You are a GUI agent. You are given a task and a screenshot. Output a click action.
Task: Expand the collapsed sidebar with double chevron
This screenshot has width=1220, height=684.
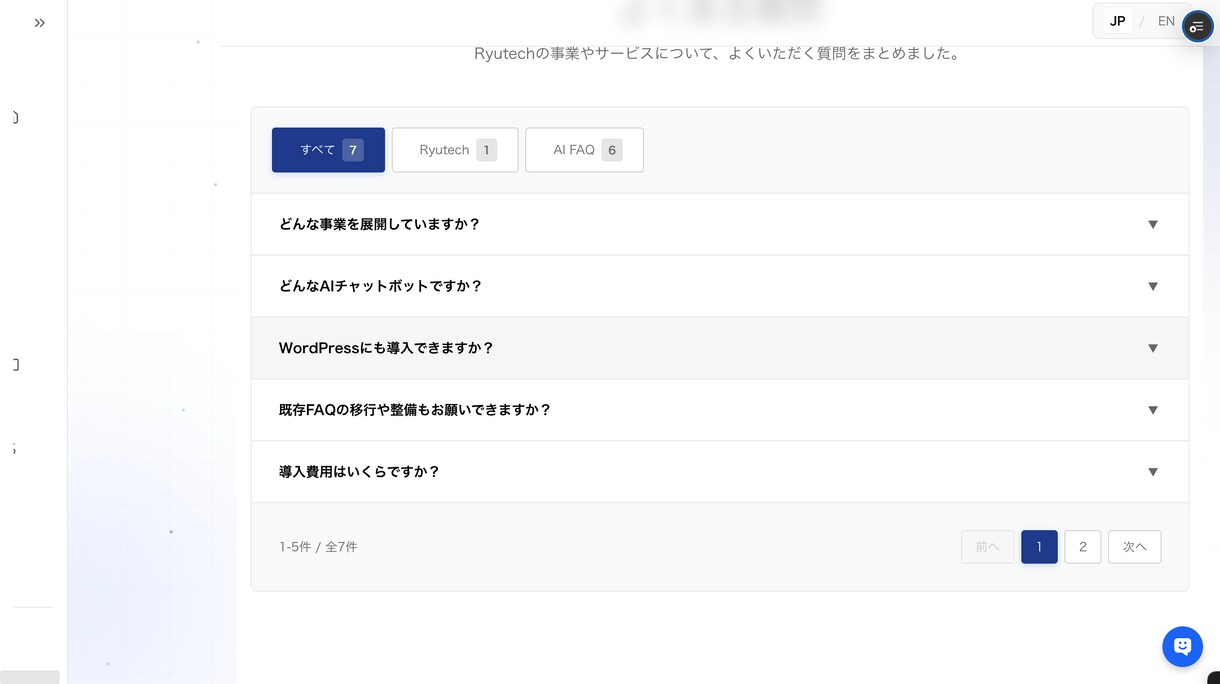point(40,22)
